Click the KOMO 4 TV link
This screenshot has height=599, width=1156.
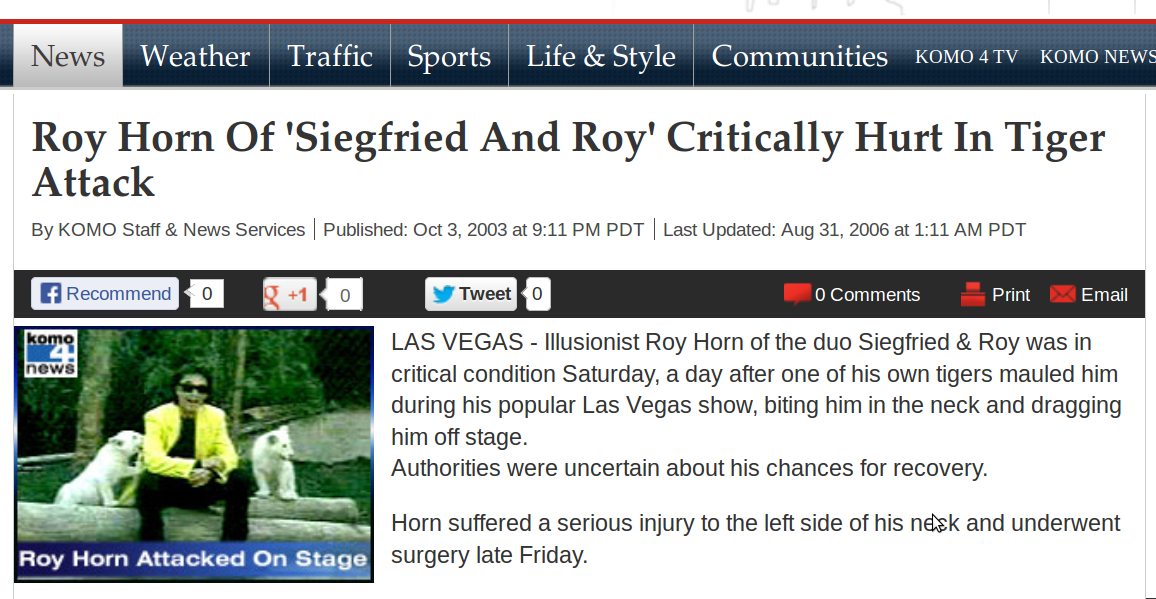967,57
